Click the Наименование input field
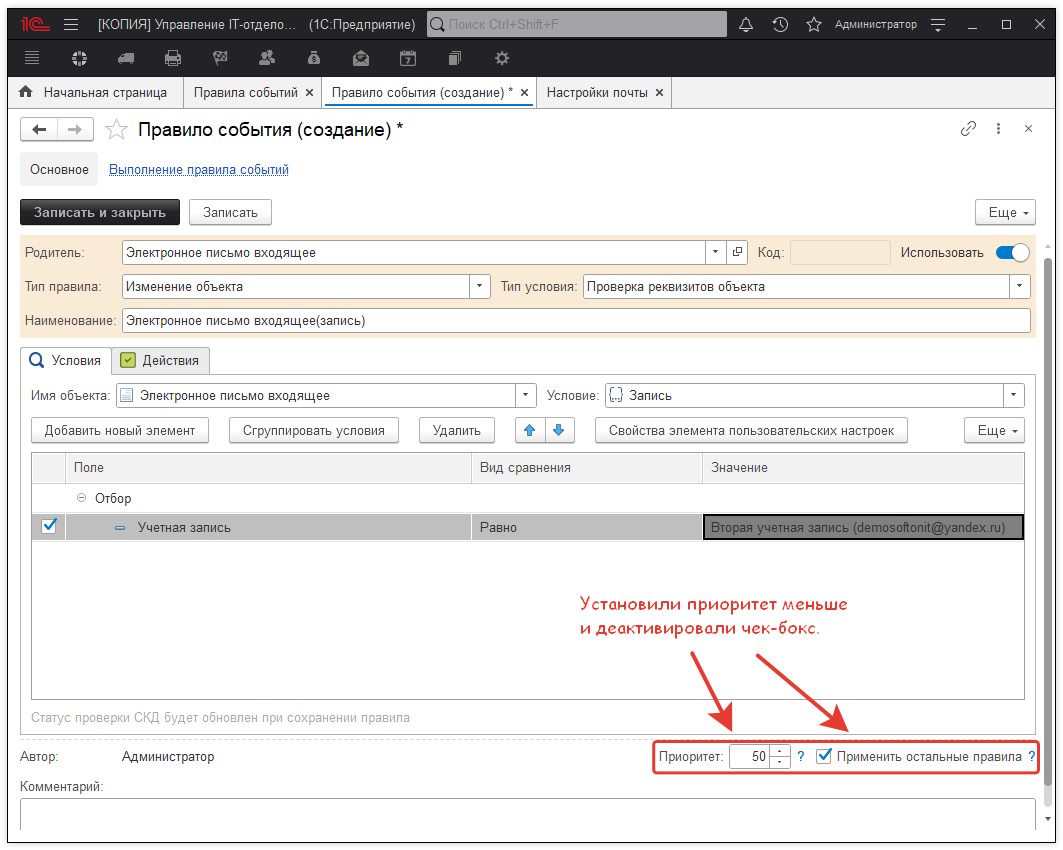 tap(575, 321)
